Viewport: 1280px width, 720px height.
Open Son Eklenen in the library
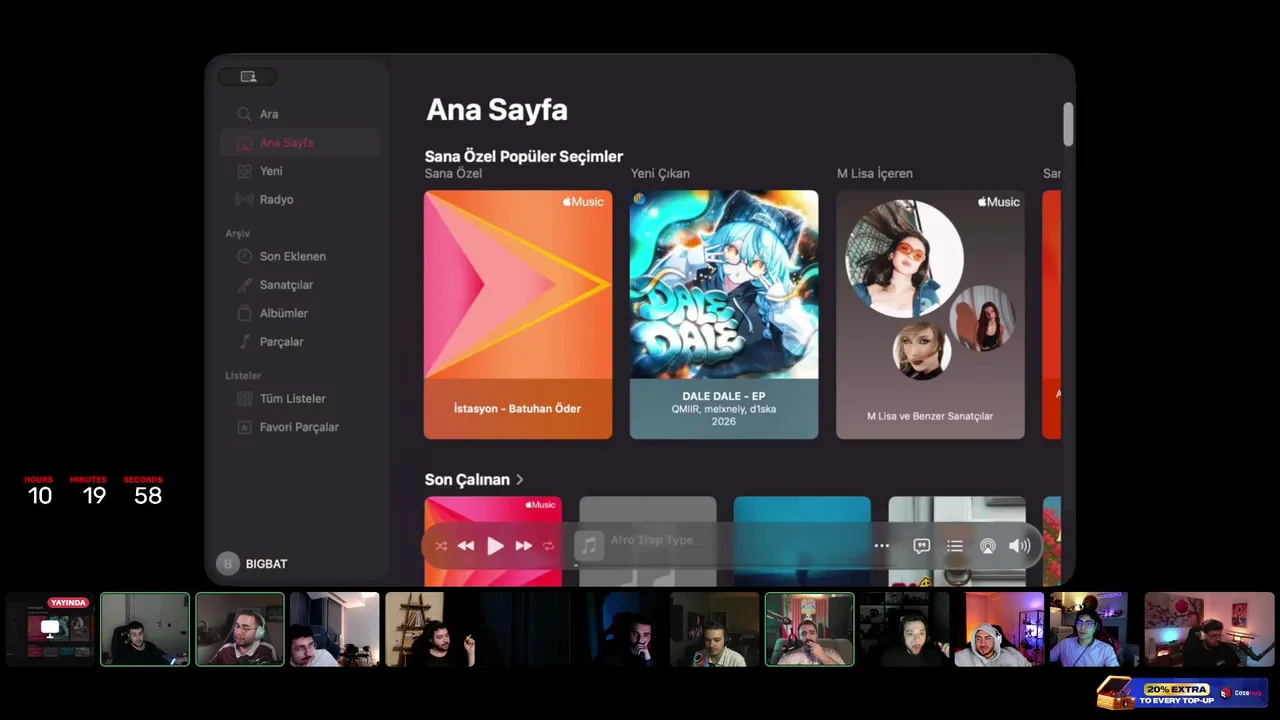(300, 257)
